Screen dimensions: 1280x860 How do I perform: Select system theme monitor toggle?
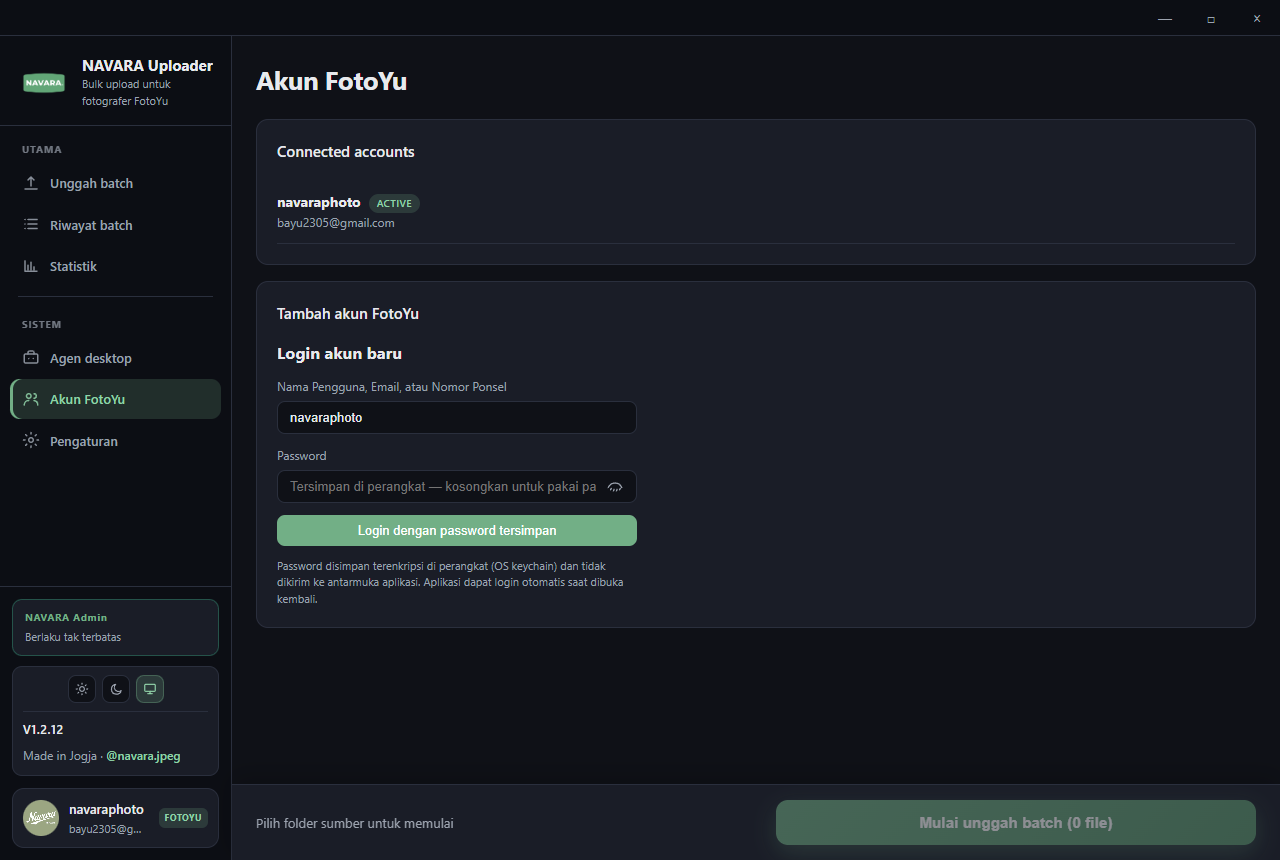click(150, 689)
